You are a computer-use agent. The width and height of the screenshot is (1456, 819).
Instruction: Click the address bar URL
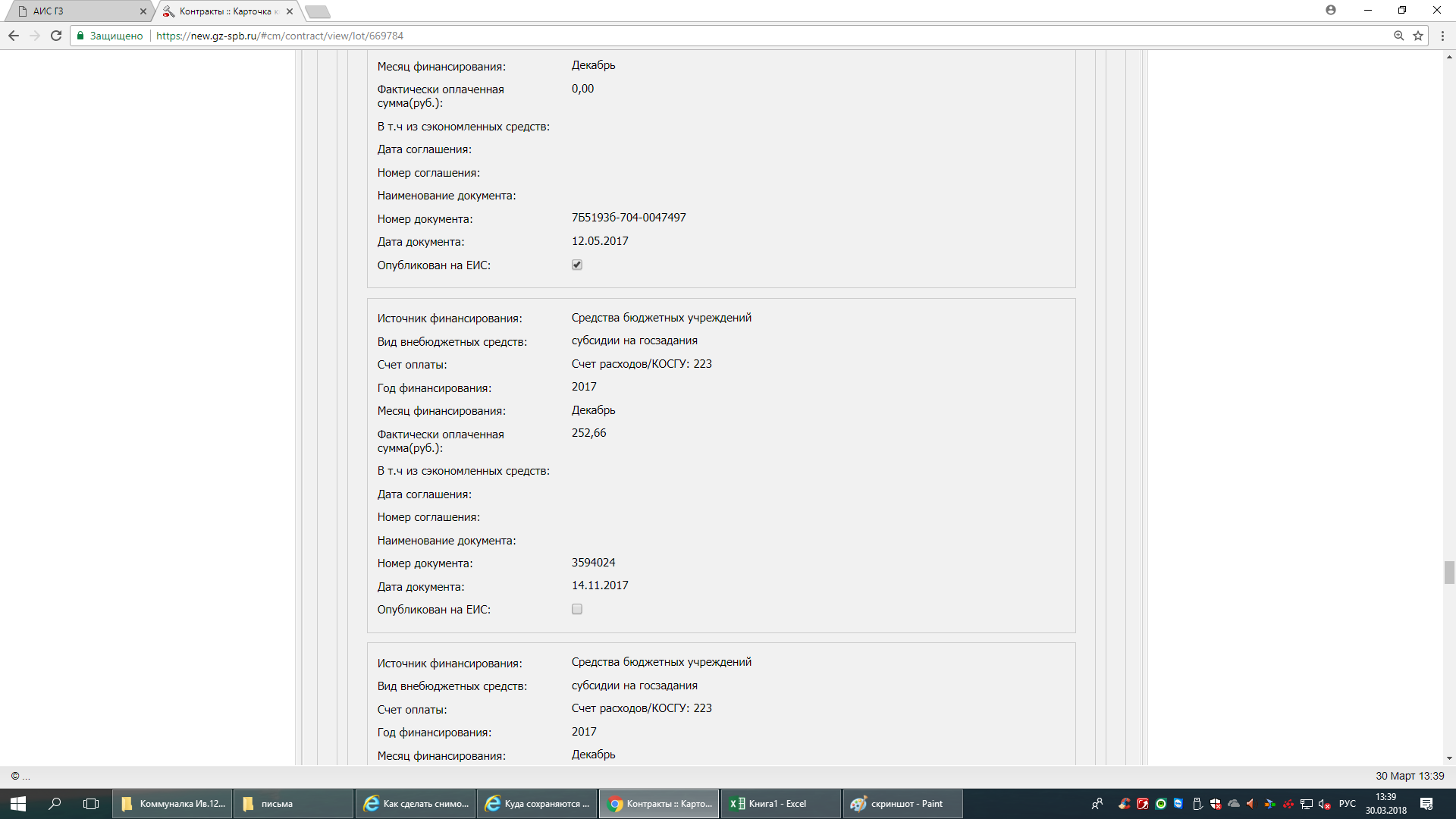pos(280,36)
